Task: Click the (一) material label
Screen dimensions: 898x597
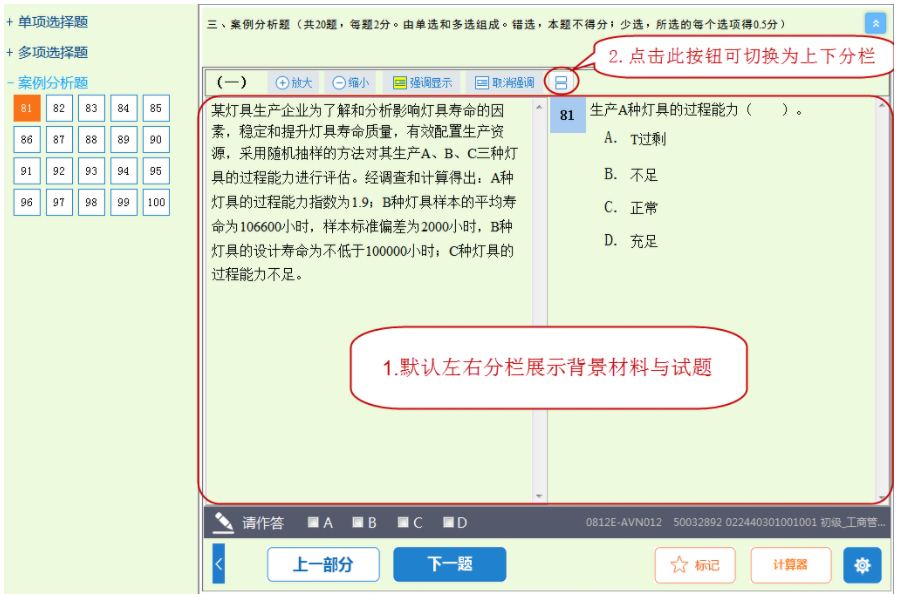Action: click(x=232, y=82)
